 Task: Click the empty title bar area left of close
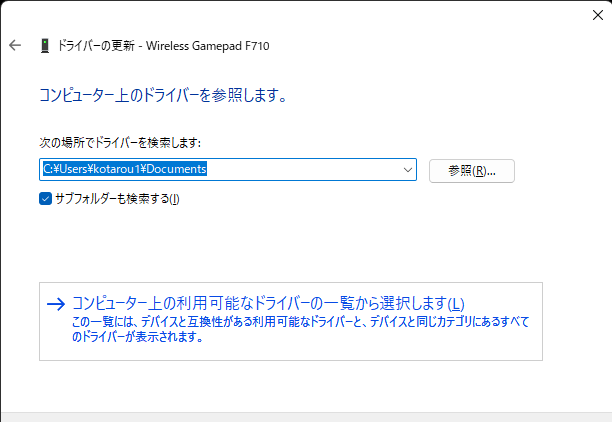click(400, 14)
